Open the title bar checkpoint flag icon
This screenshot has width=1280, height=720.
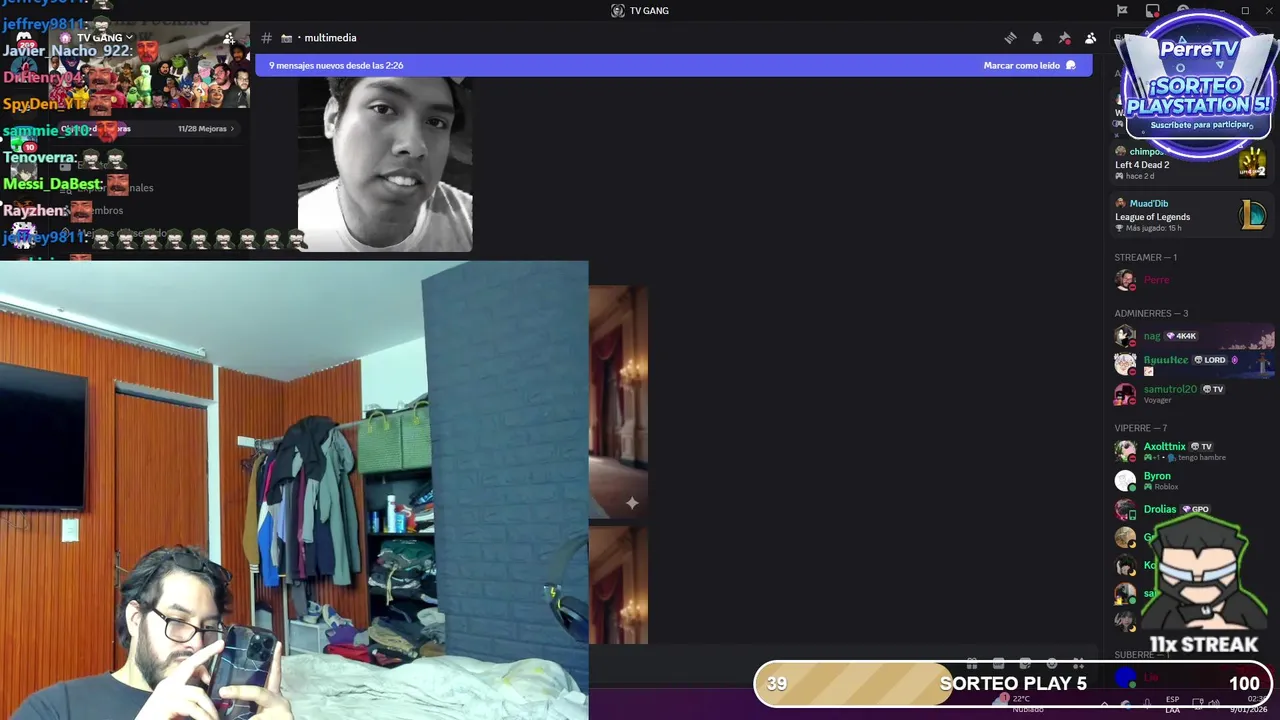pyautogui.click(x=1122, y=11)
